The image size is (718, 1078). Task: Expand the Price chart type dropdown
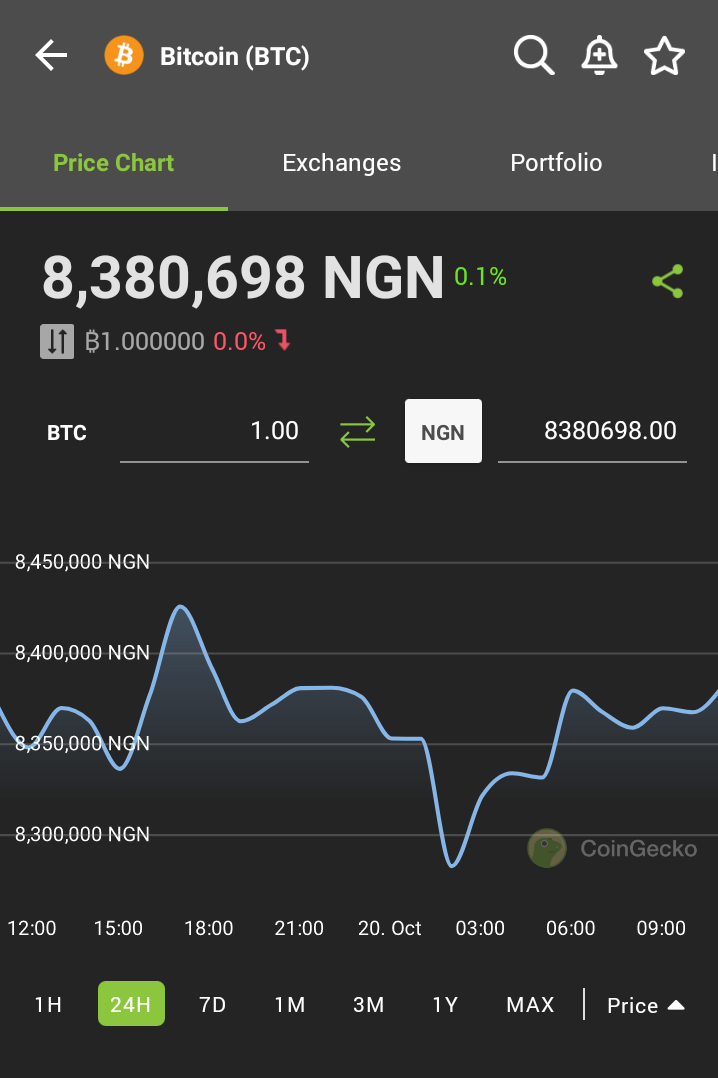pos(645,1005)
